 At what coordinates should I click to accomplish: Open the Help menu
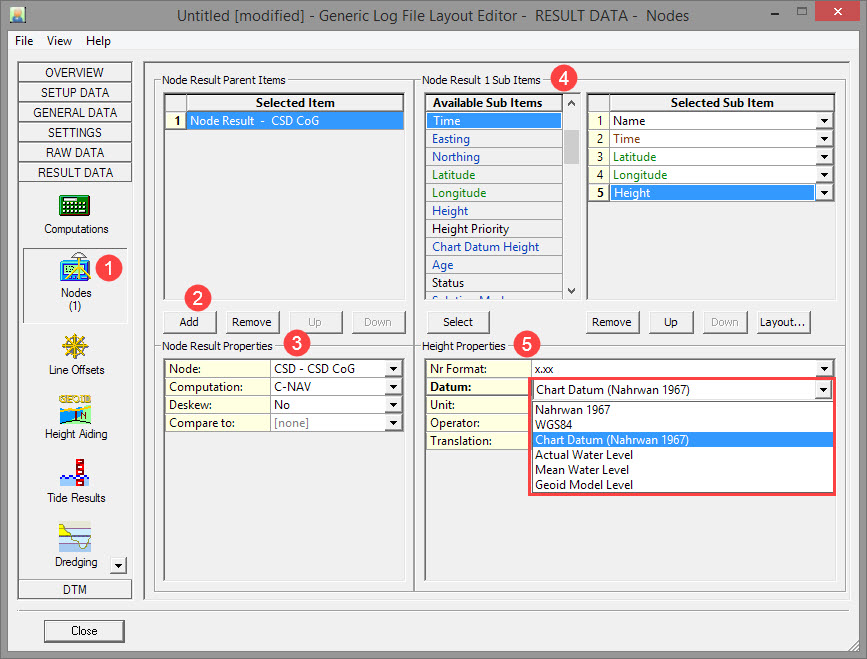pyautogui.click(x=98, y=41)
